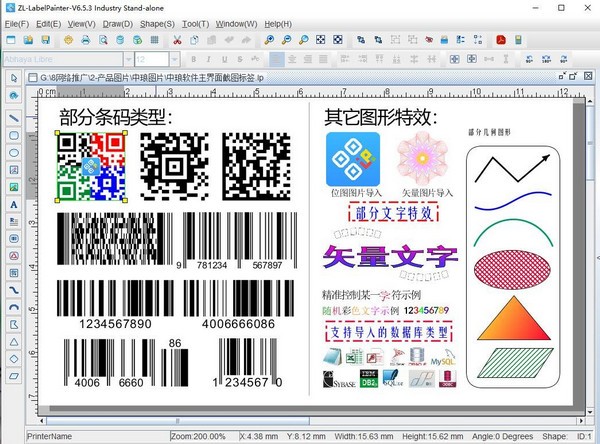Select the ellipse drawing tool
The width and height of the screenshot is (600, 444).
(14, 153)
